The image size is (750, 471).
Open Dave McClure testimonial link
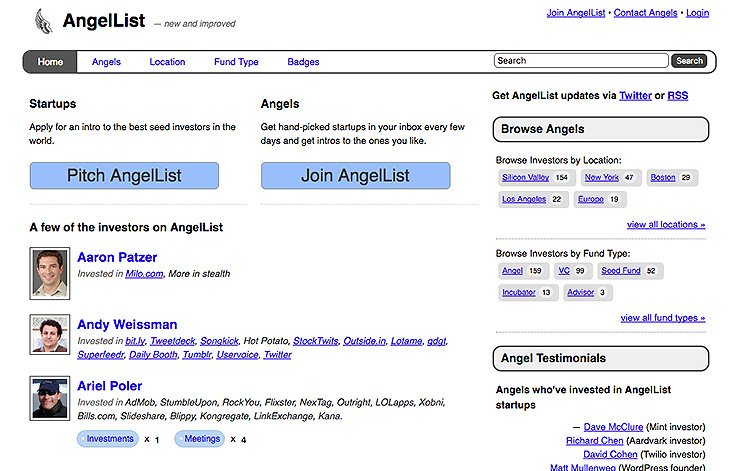pos(613,427)
